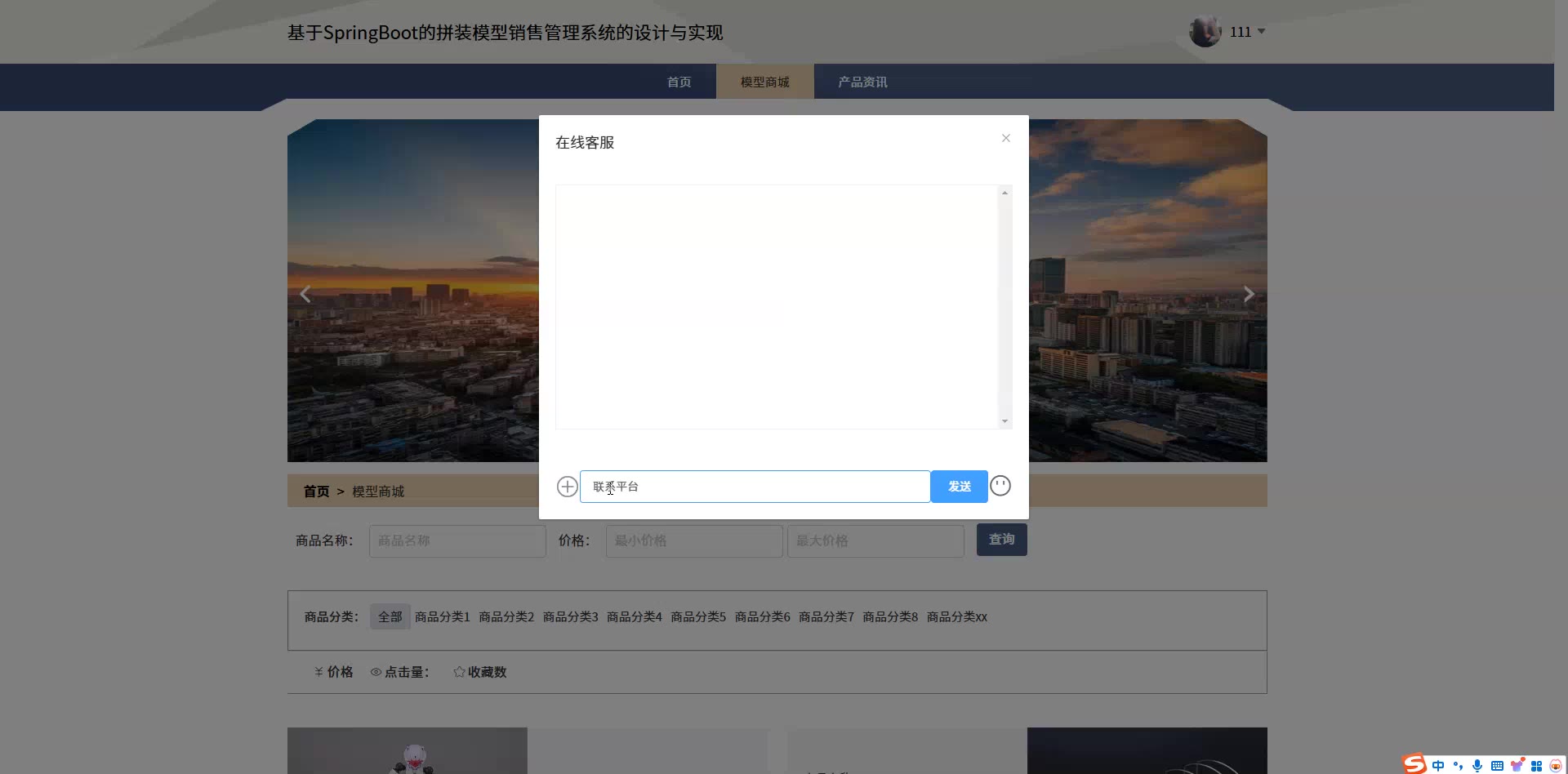Open the Sogou soft keyboard icon
This screenshot has width=1568, height=774.
pos(1497,765)
